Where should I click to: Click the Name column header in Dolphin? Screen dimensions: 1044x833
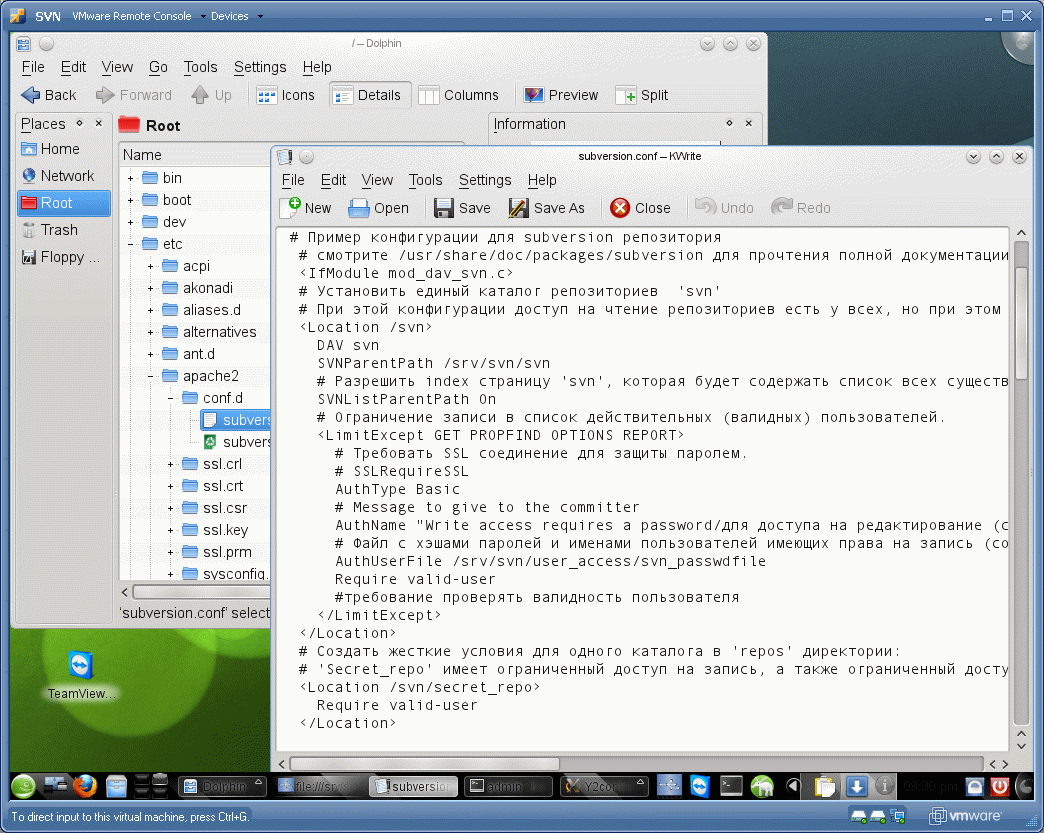click(x=195, y=155)
